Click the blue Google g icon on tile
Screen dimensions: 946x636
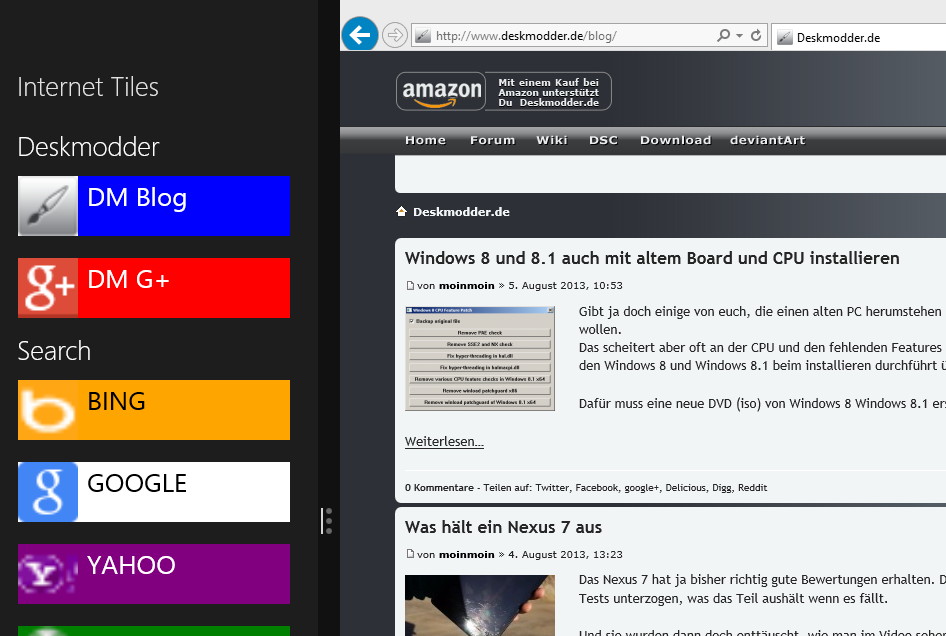48,492
